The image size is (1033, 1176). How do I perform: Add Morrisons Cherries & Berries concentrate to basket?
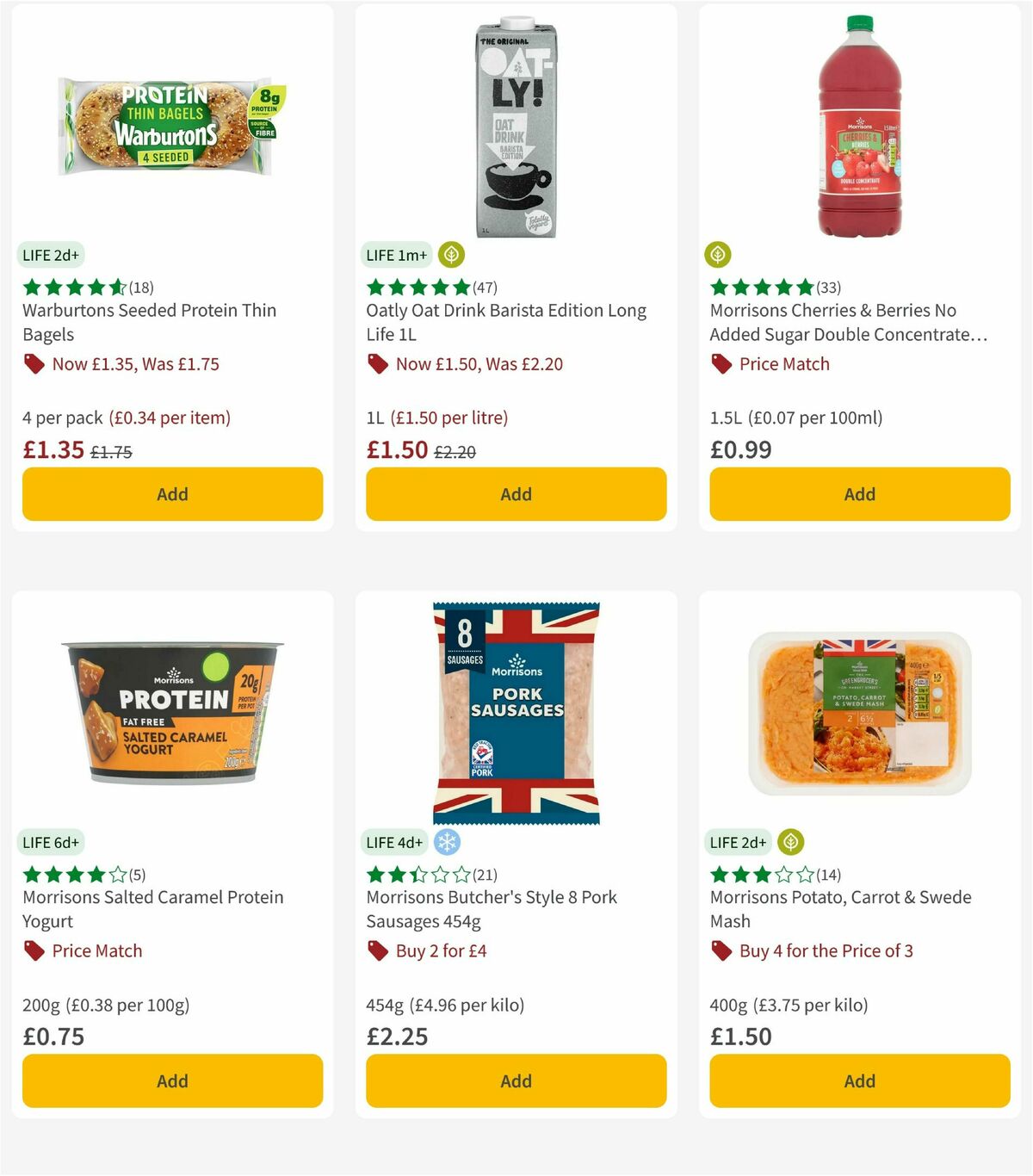click(858, 494)
